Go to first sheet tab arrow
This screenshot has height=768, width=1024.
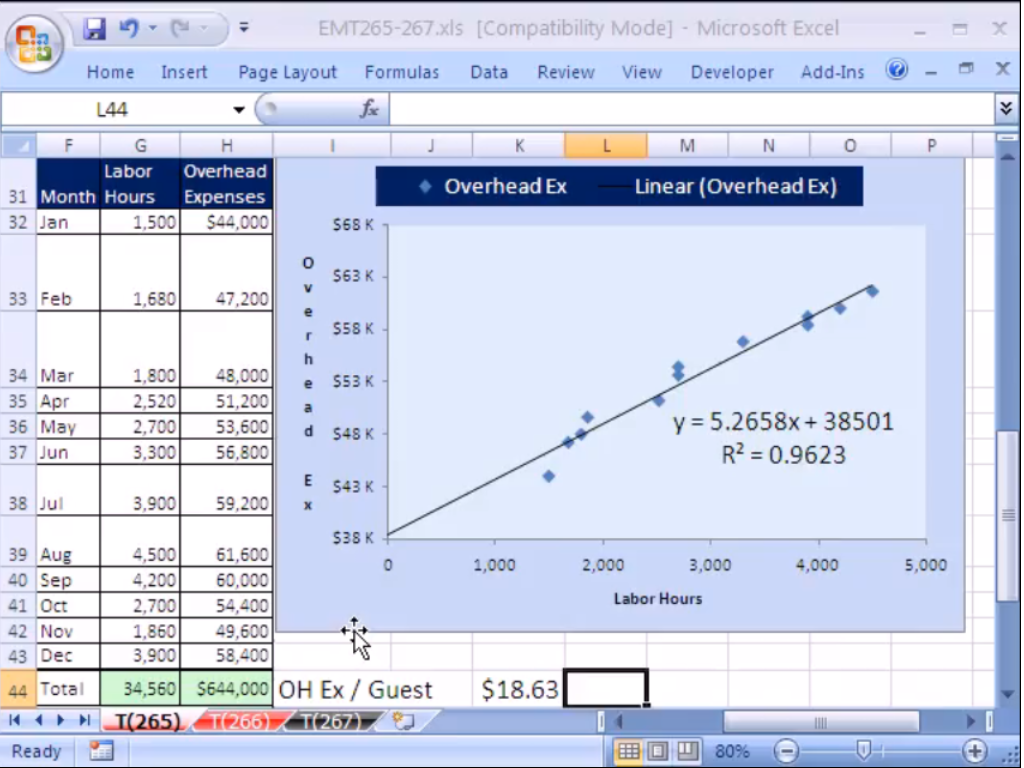[14, 720]
